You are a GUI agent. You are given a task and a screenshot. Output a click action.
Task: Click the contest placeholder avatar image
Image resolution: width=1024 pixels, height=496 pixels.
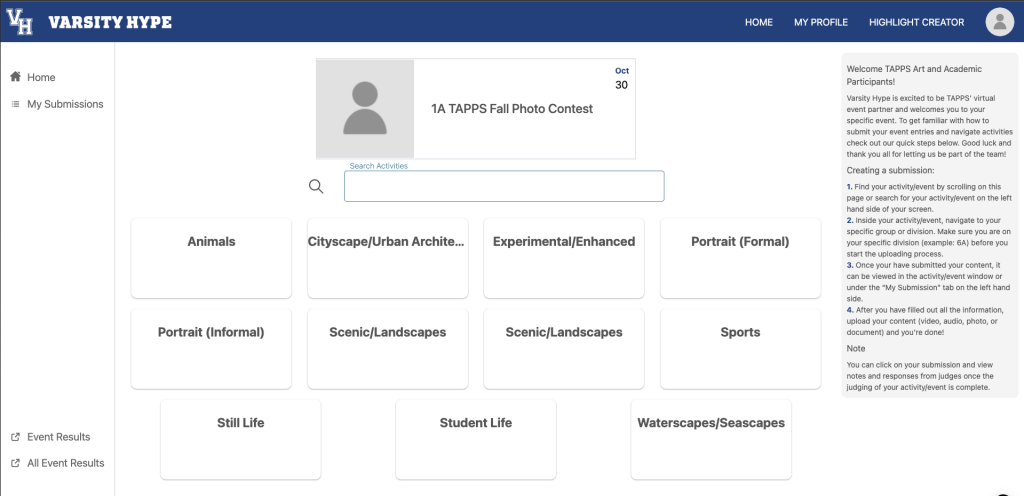(x=365, y=109)
